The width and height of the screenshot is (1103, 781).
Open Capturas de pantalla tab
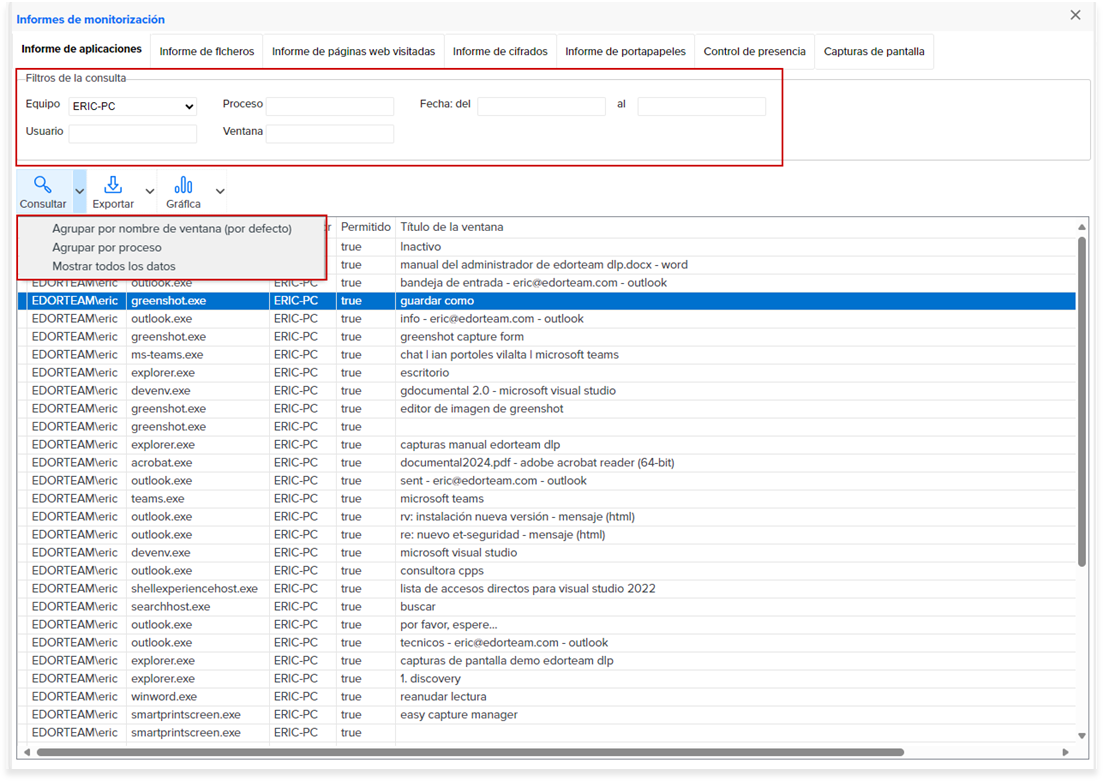click(874, 51)
